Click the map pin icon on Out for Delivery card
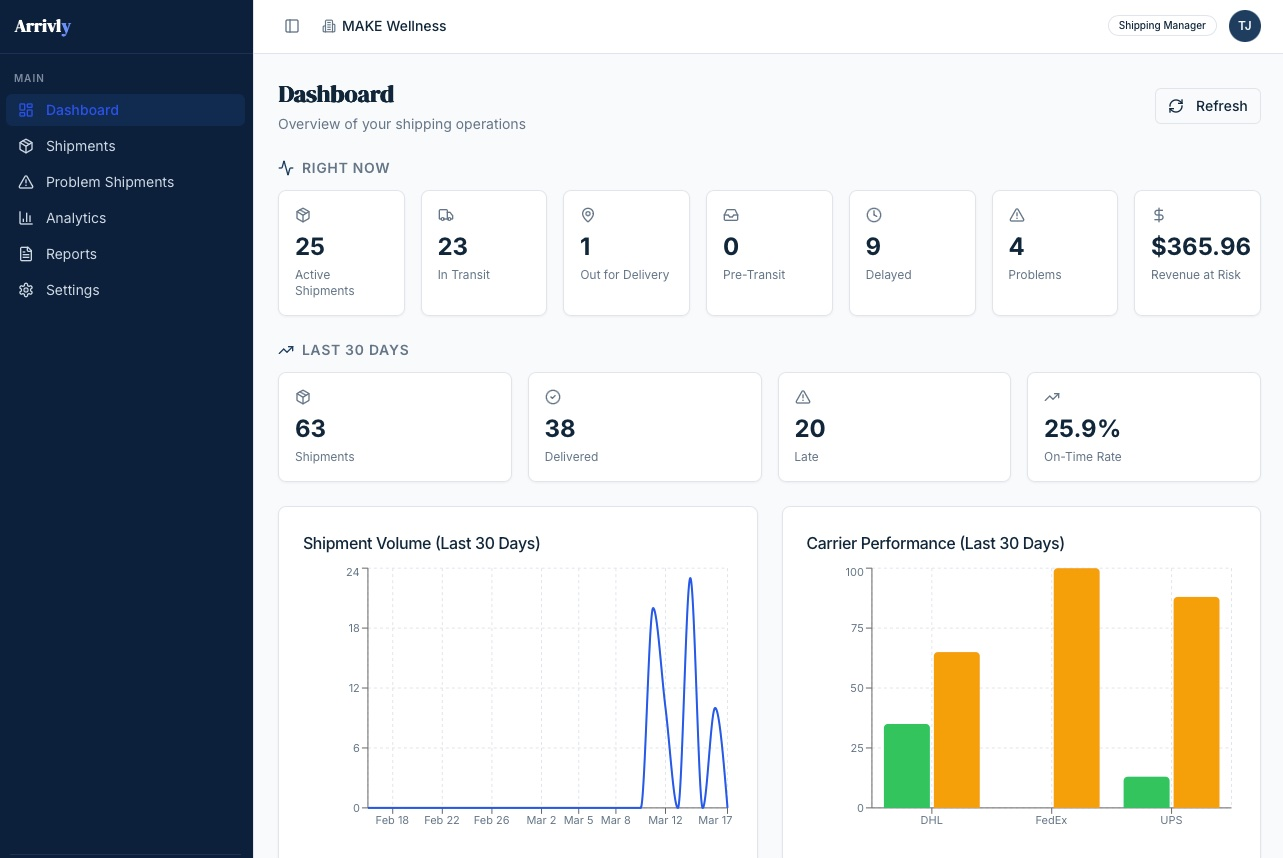Screen dimensions: 1283x858 click(588, 215)
